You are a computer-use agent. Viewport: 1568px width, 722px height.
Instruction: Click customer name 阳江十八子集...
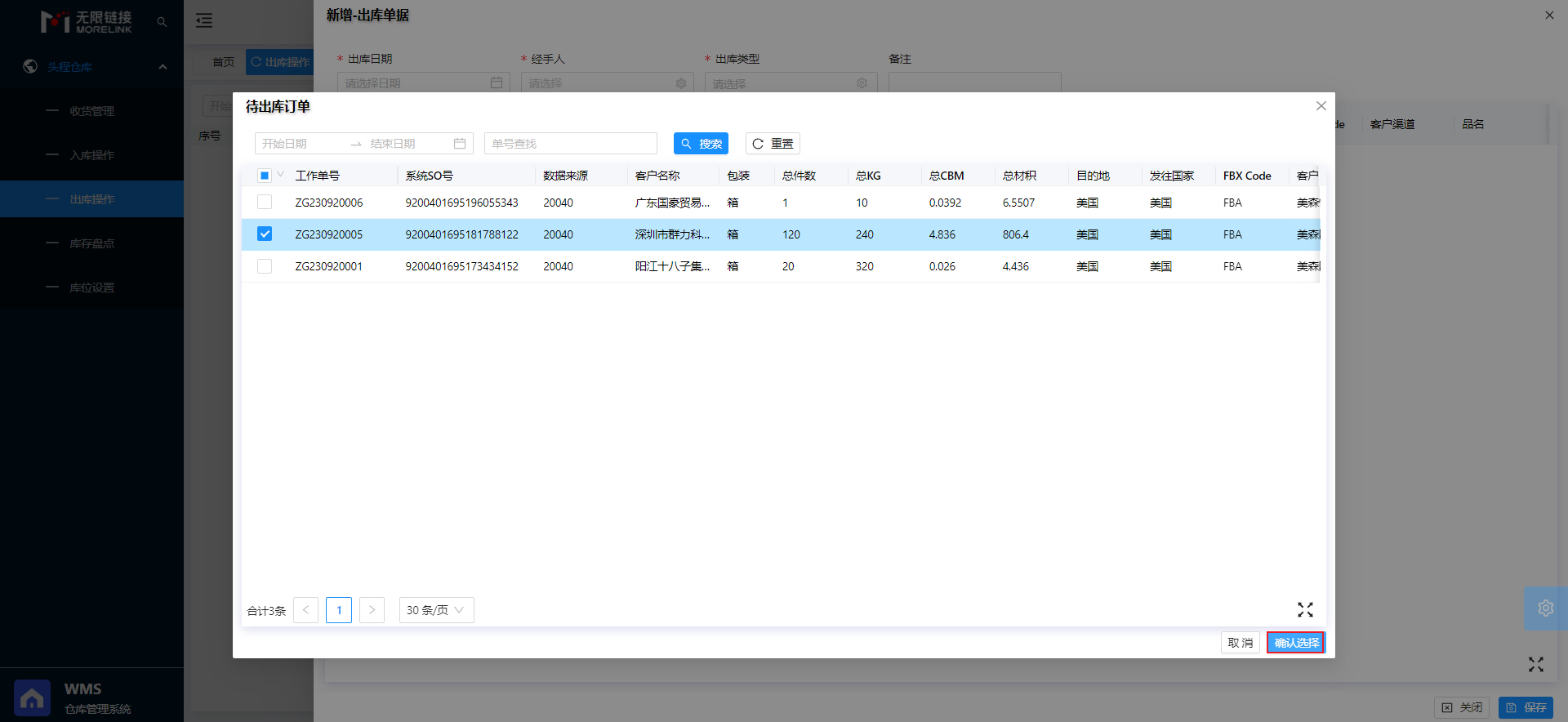click(x=672, y=266)
